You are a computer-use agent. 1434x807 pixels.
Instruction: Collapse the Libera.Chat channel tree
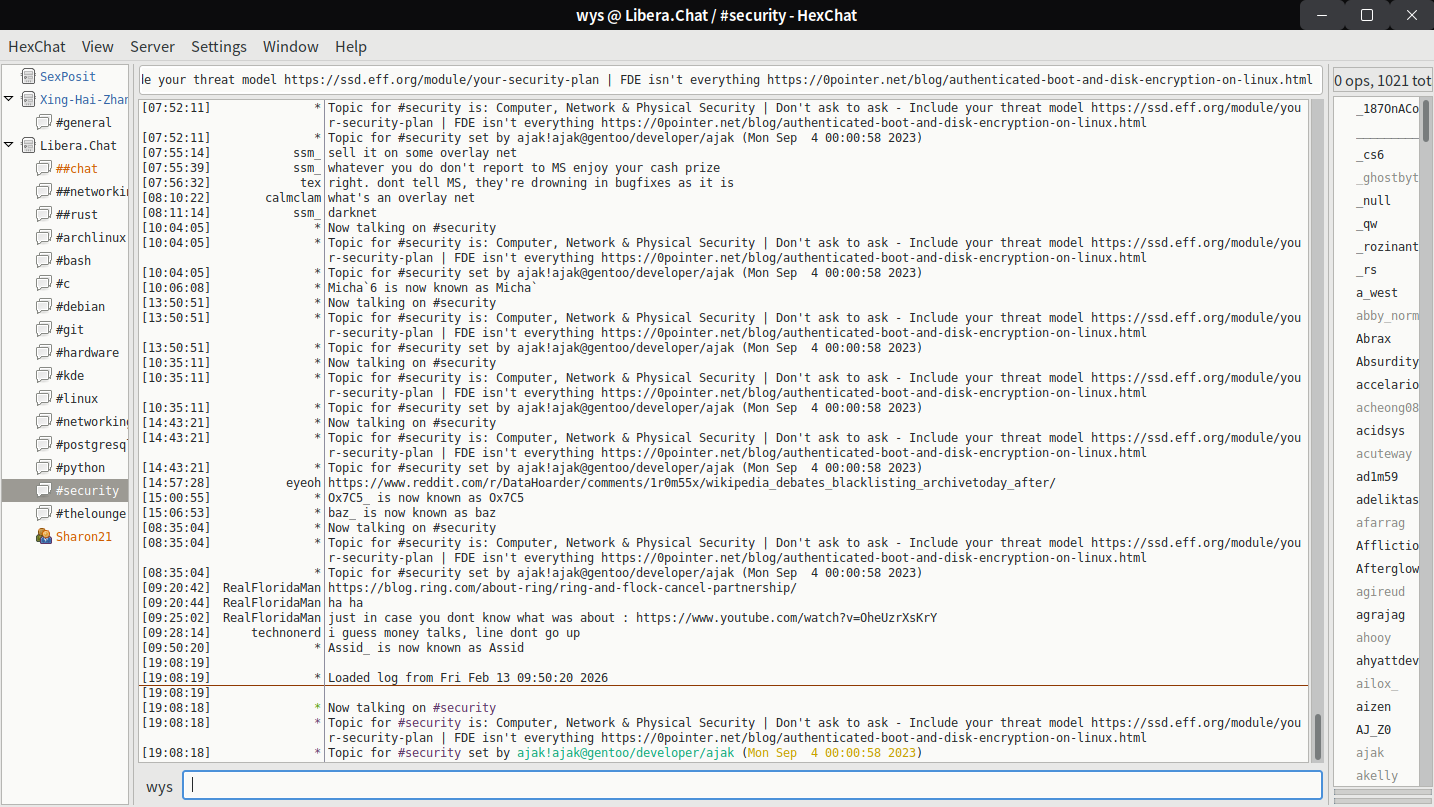[9, 145]
